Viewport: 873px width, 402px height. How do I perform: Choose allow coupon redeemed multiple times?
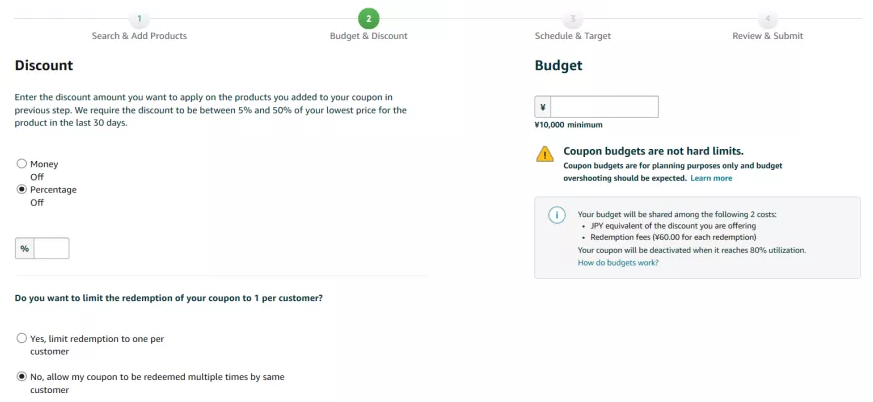[x=22, y=376]
